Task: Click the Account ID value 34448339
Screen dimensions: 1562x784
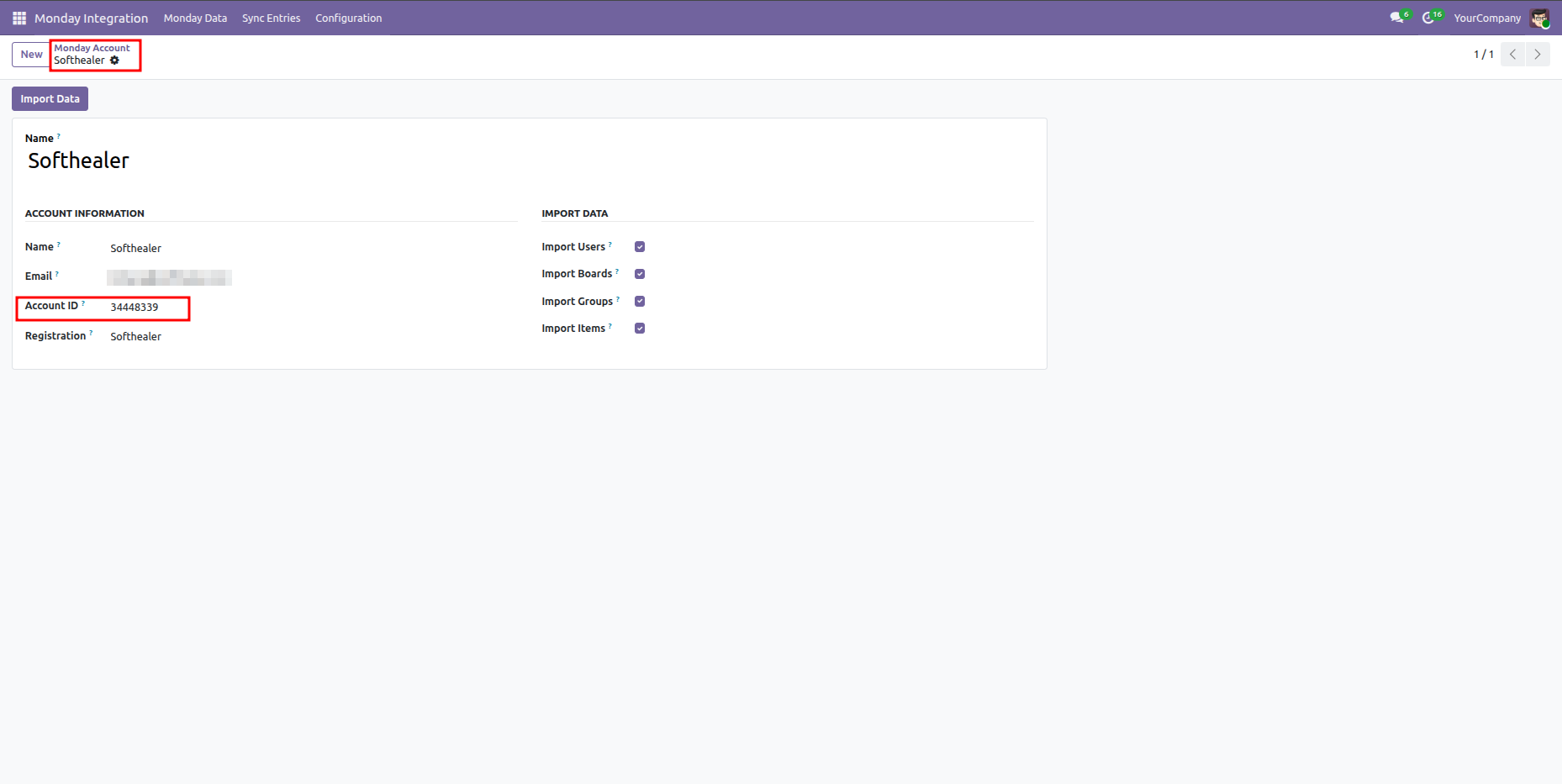Action: 135,308
